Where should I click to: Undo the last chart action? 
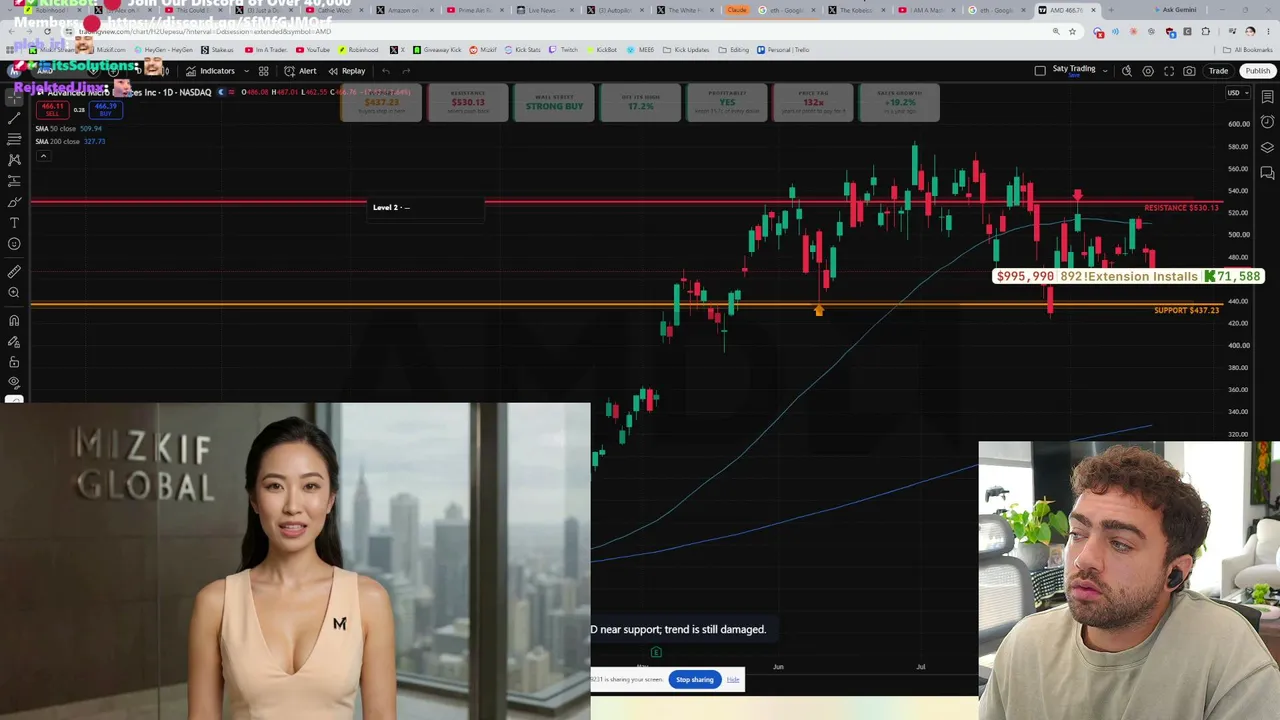[386, 71]
